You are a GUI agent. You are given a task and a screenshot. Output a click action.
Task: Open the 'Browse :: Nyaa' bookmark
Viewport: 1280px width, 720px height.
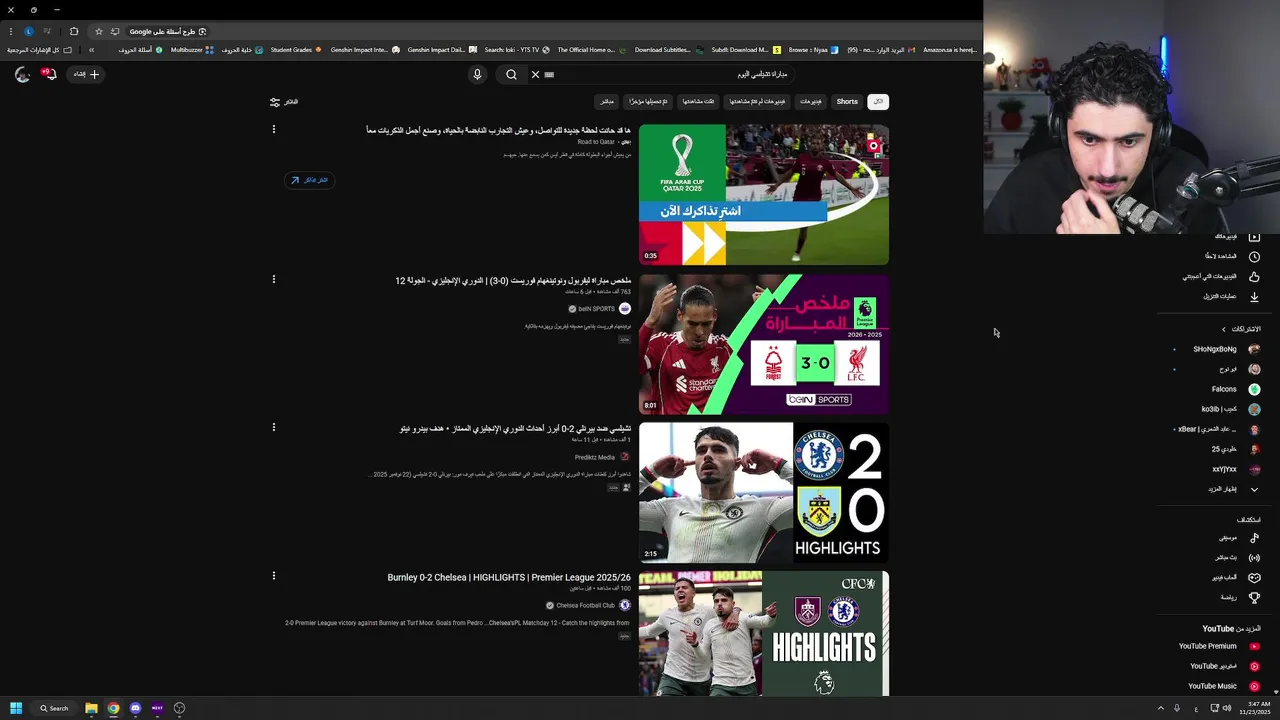pos(813,50)
